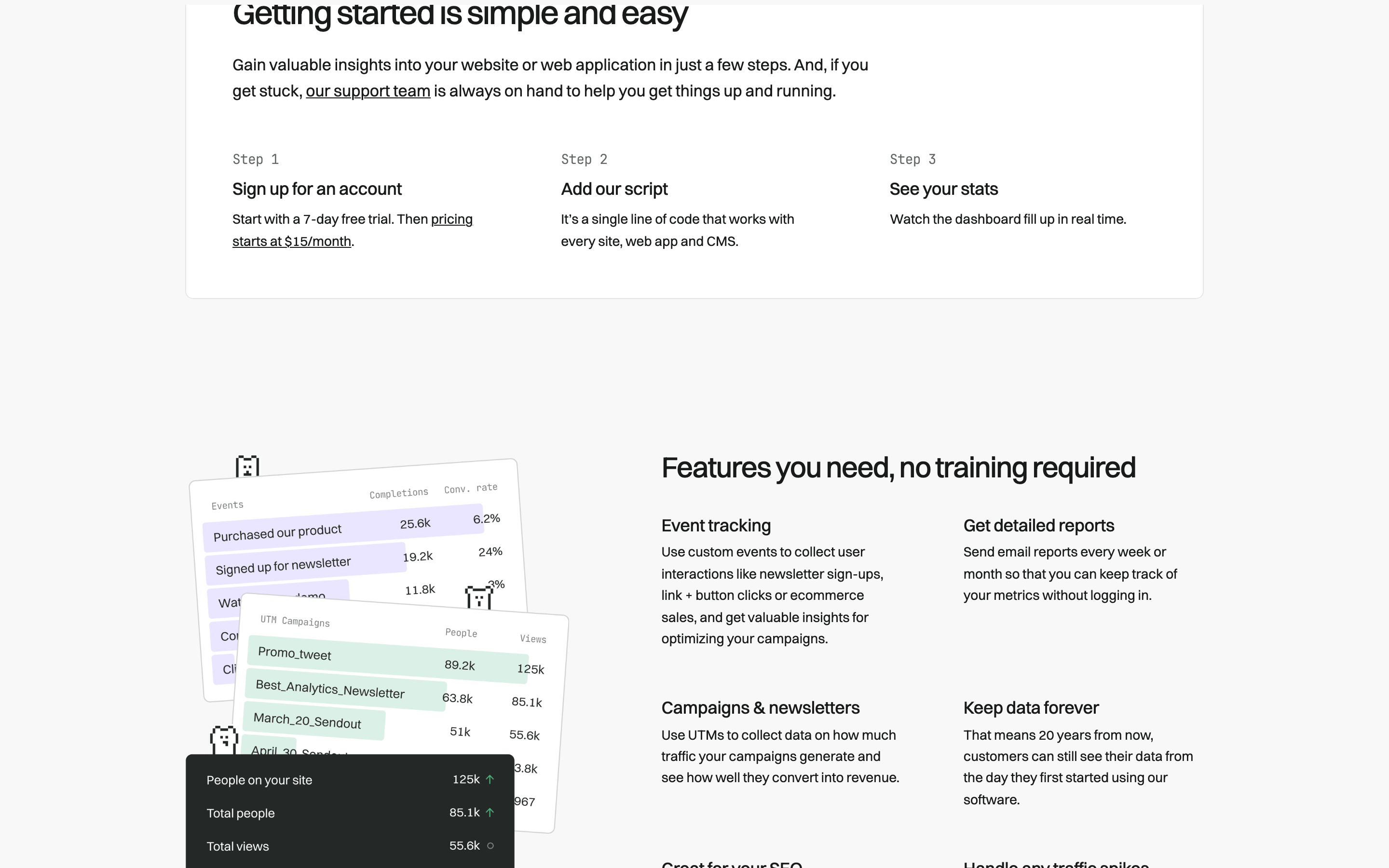This screenshot has width=1389, height=868.
Task: Select the 'Promo_tweet' campaign row
Action: 389,660
